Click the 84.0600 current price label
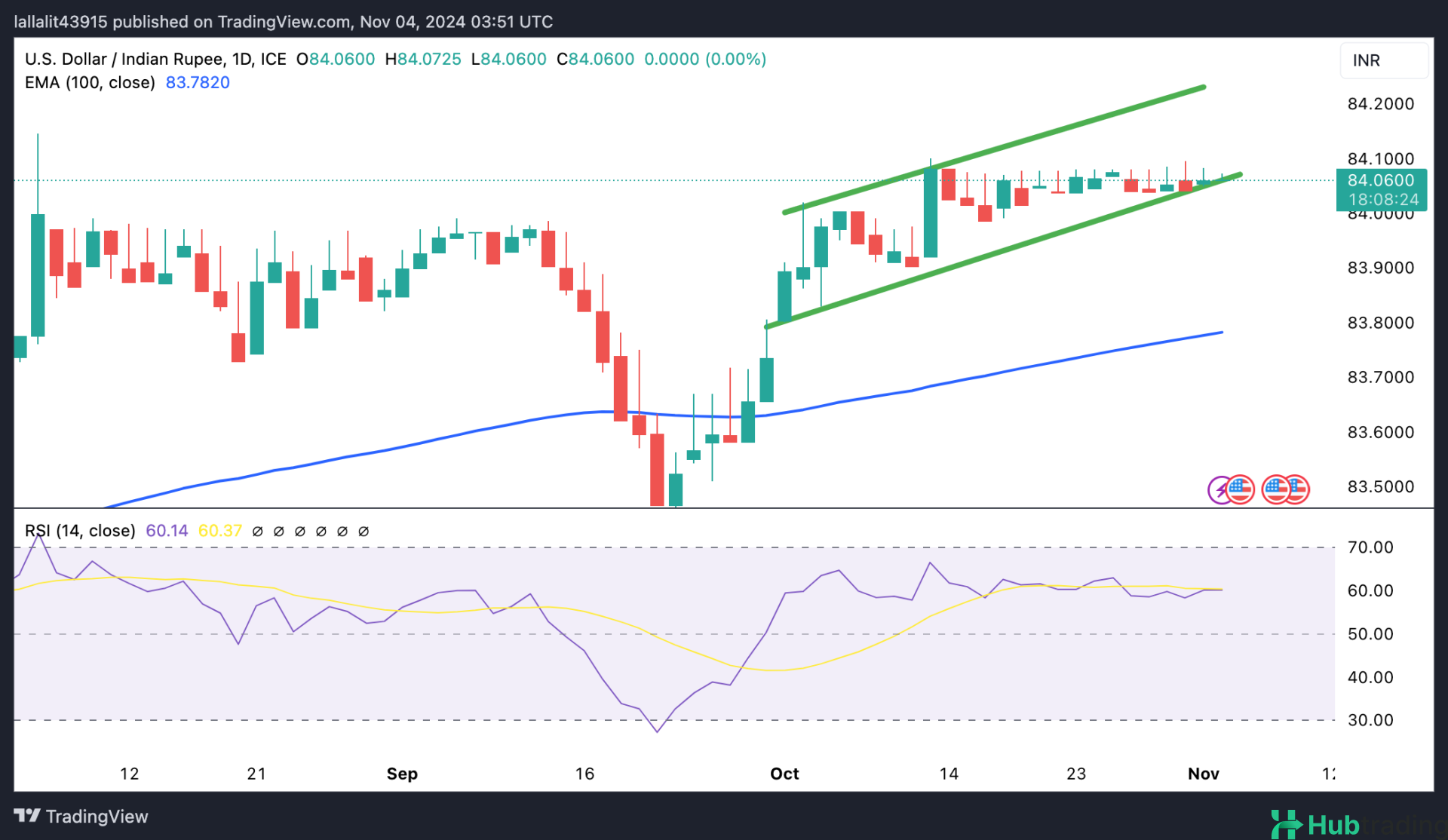Image resolution: width=1448 pixels, height=840 pixels. [1380, 180]
